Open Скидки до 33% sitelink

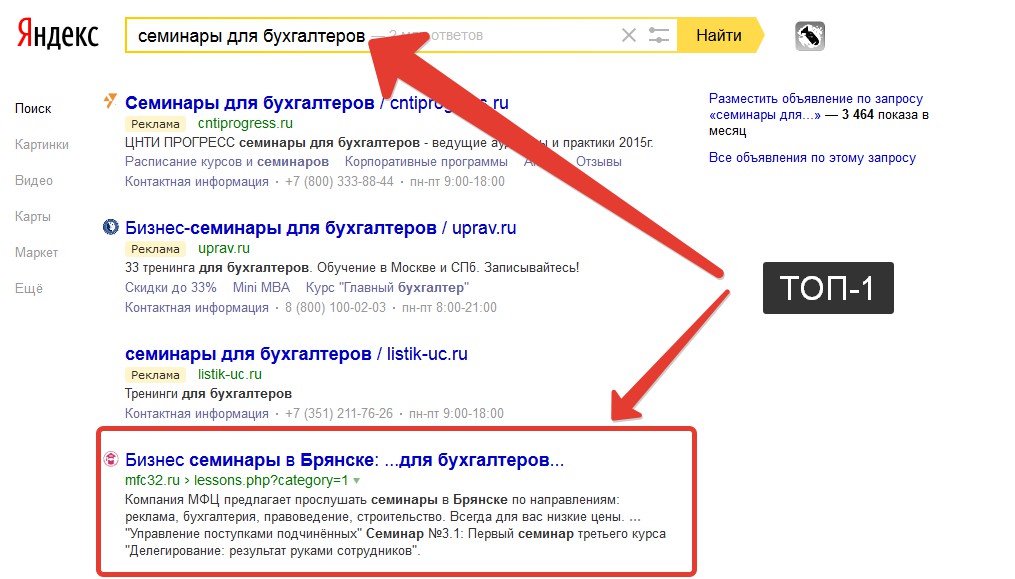(x=171, y=288)
